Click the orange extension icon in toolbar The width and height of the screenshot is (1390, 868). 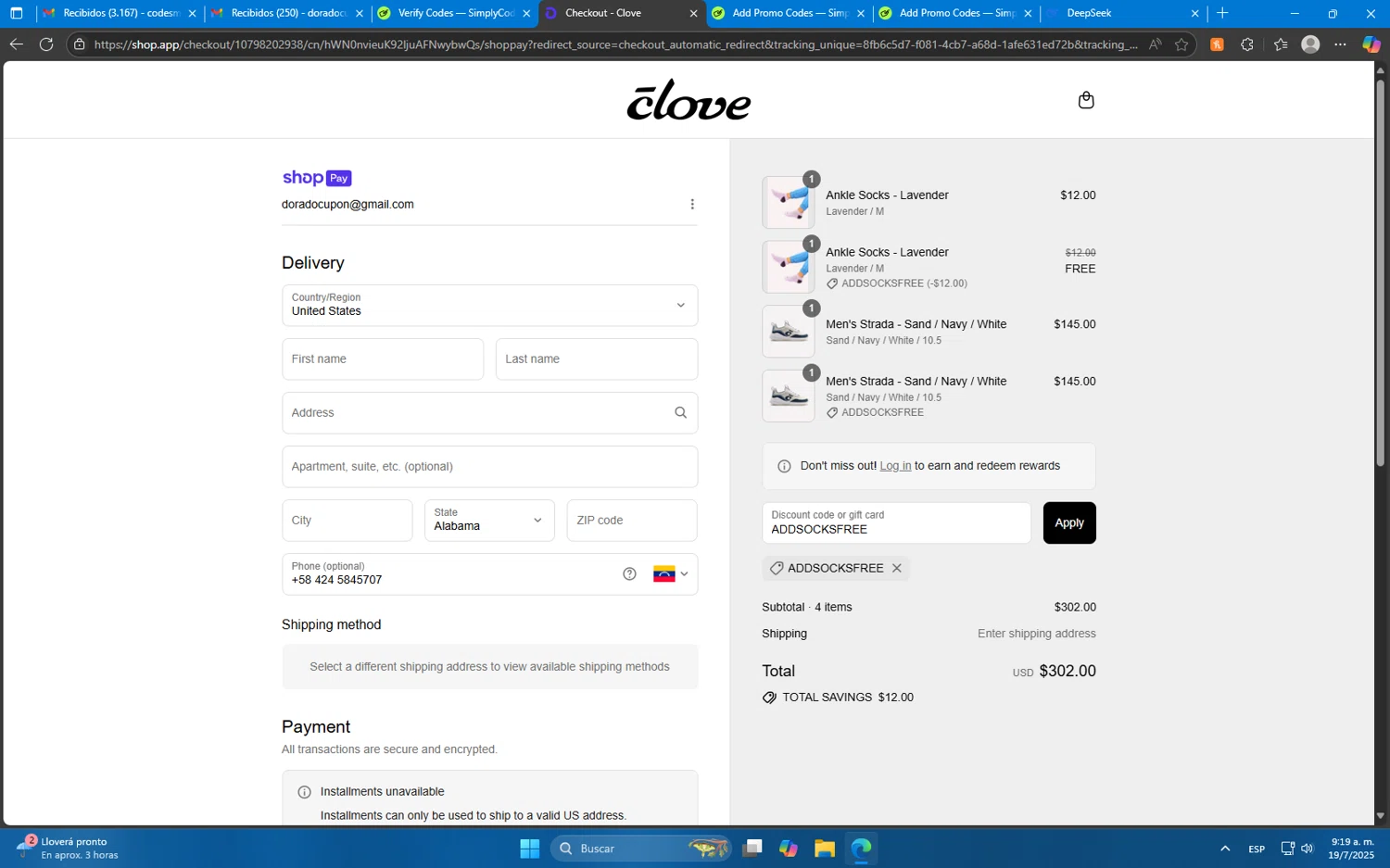1217,44
